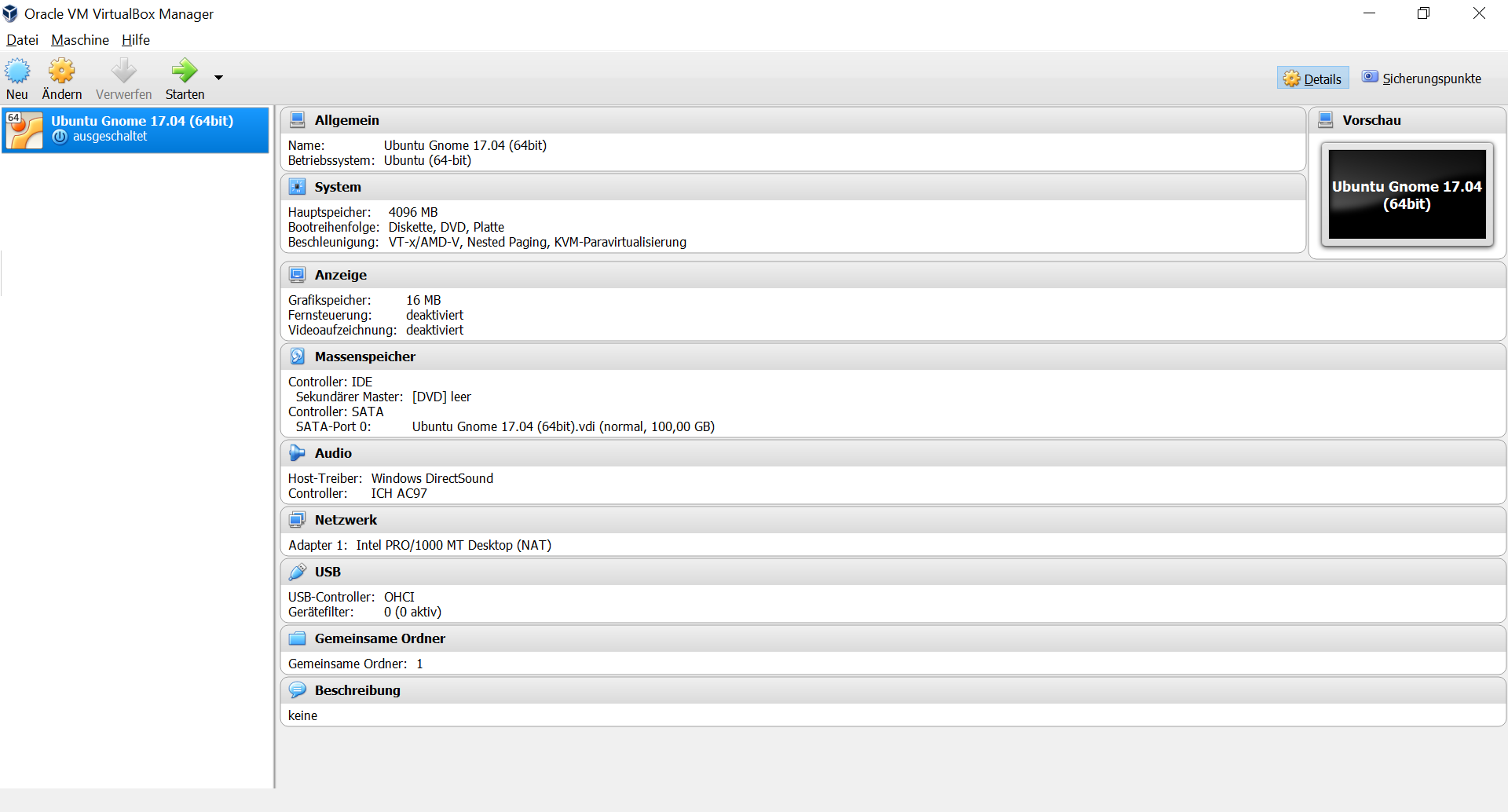Open the Datei menu
The width and height of the screenshot is (1508, 812).
(x=22, y=40)
